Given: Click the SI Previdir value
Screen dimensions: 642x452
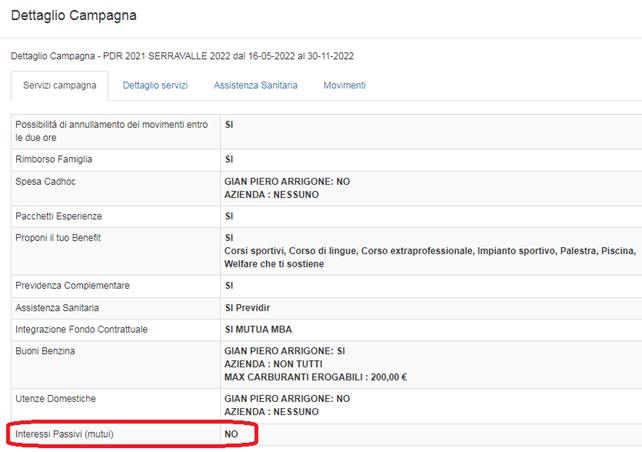Looking at the screenshot, I should pos(254,307).
